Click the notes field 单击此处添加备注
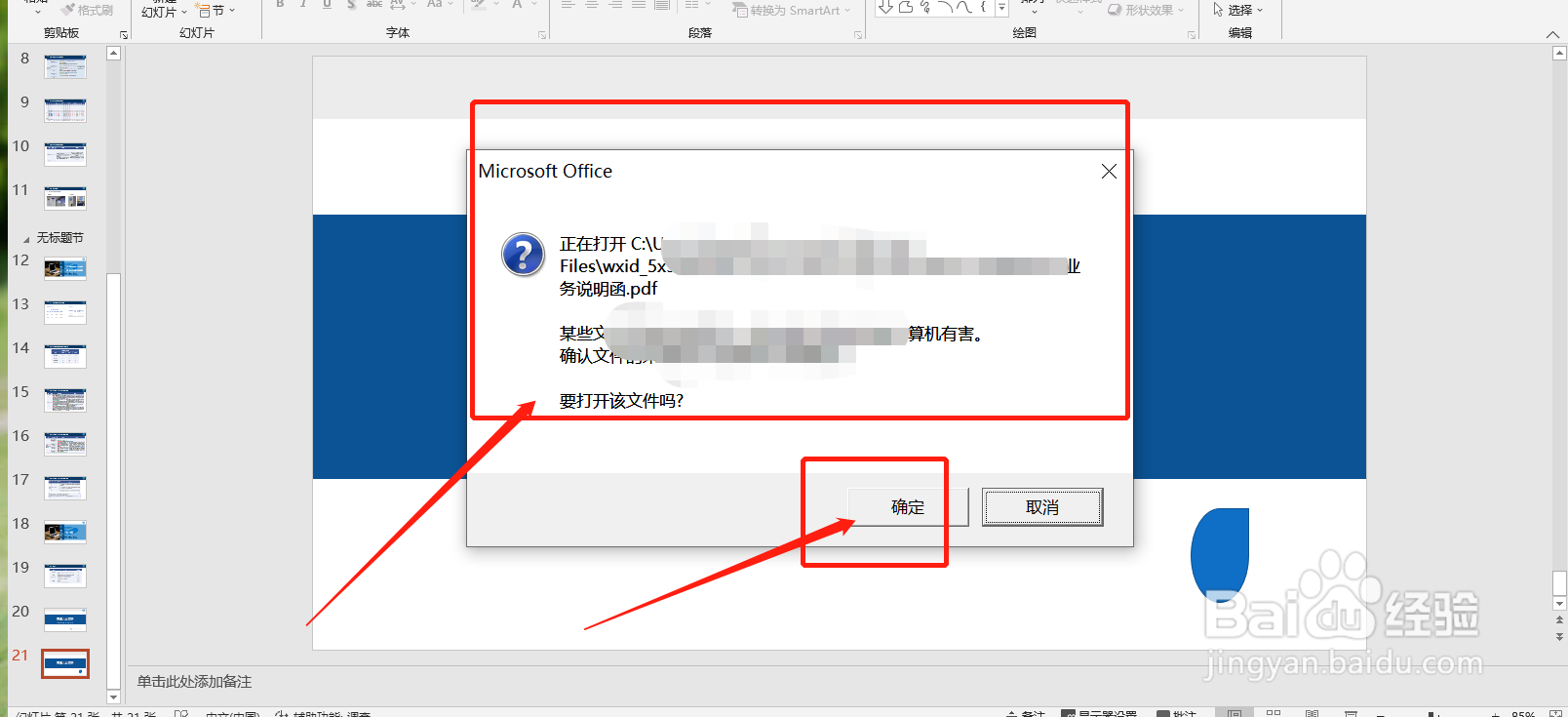Viewport: 1568px width, 717px height. (x=194, y=682)
